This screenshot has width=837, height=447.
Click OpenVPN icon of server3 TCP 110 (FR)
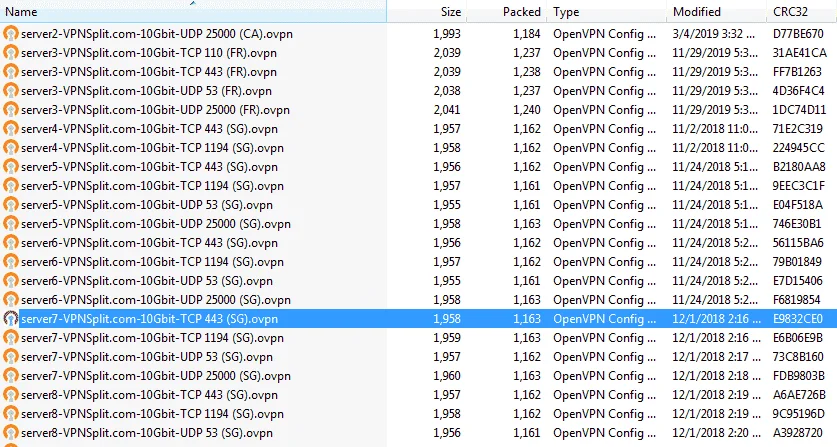point(11,53)
